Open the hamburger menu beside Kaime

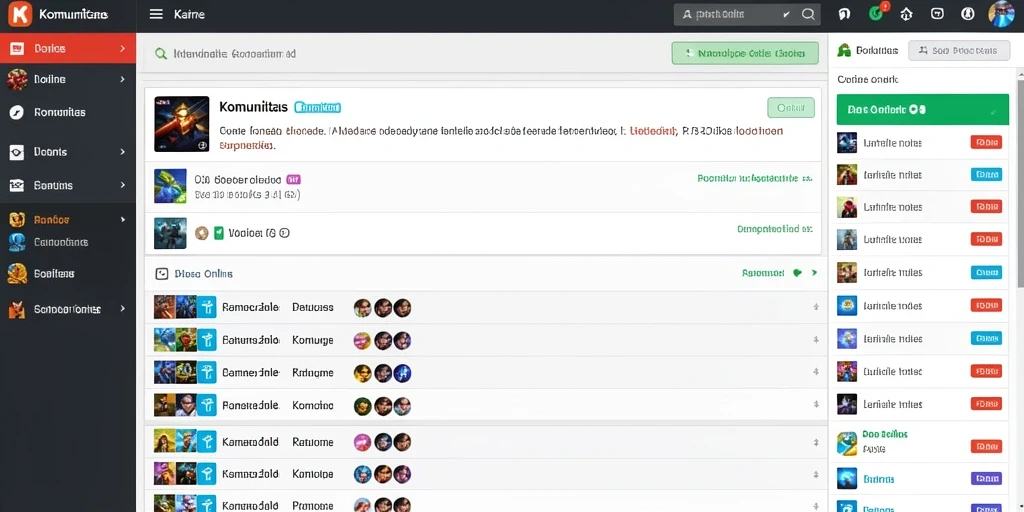pyautogui.click(x=156, y=14)
